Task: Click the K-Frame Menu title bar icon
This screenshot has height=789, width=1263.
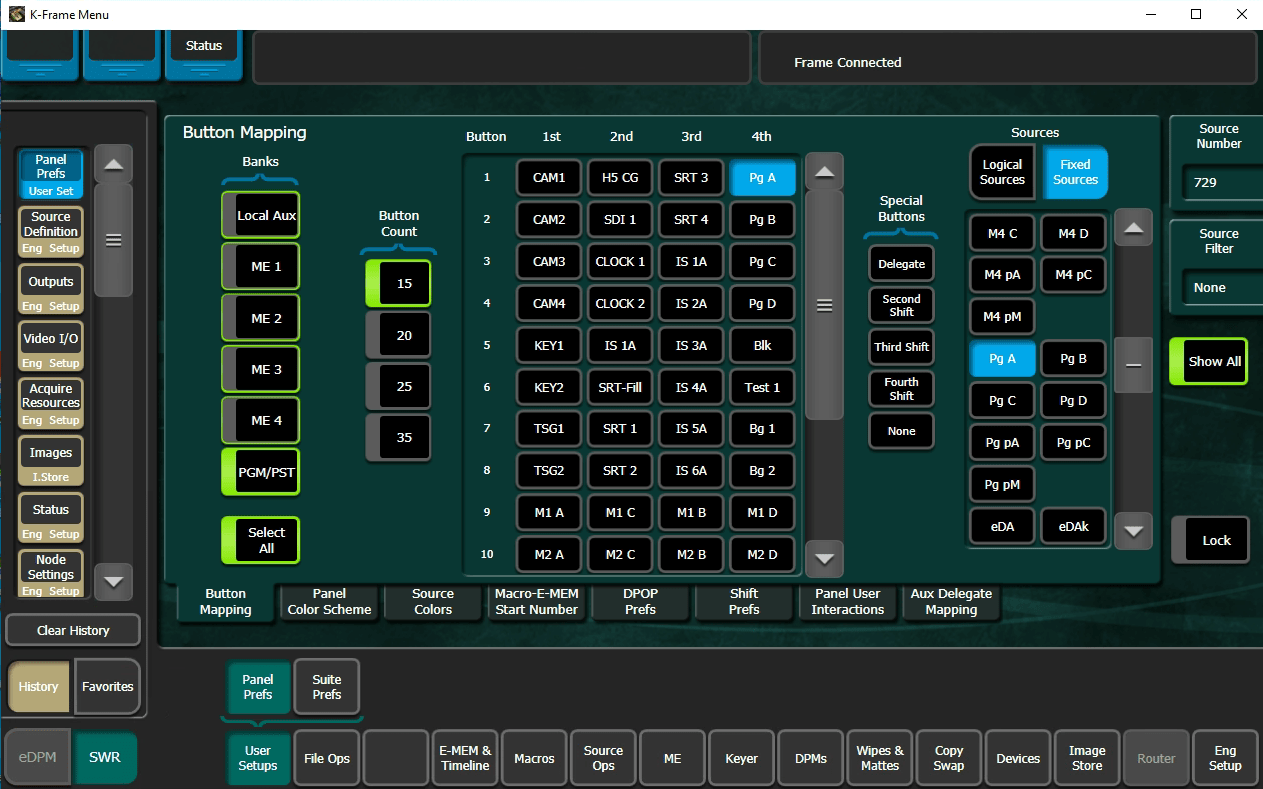Action: click(x=16, y=15)
